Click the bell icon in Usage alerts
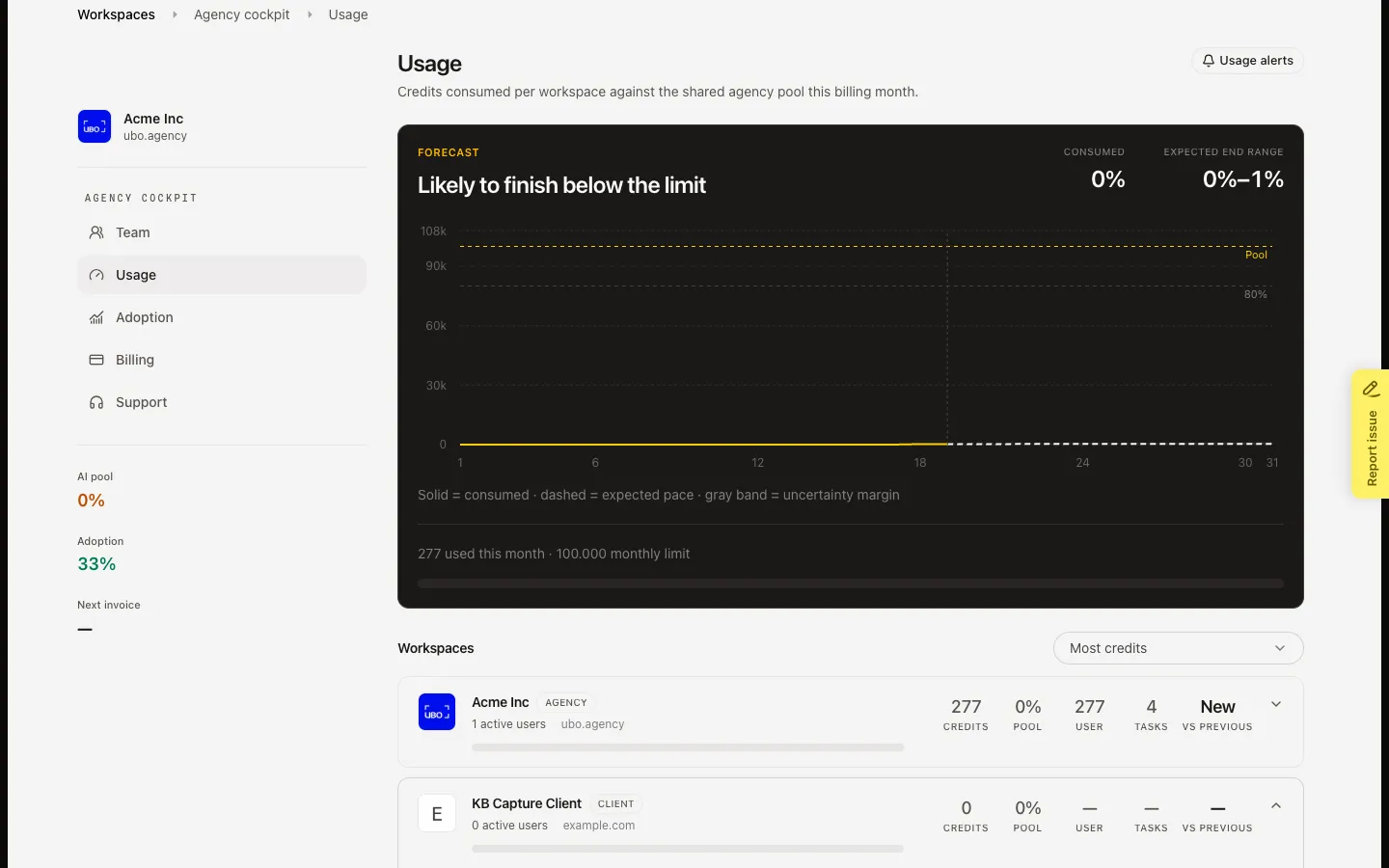Image resolution: width=1389 pixels, height=868 pixels. click(x=1208, y=61)
